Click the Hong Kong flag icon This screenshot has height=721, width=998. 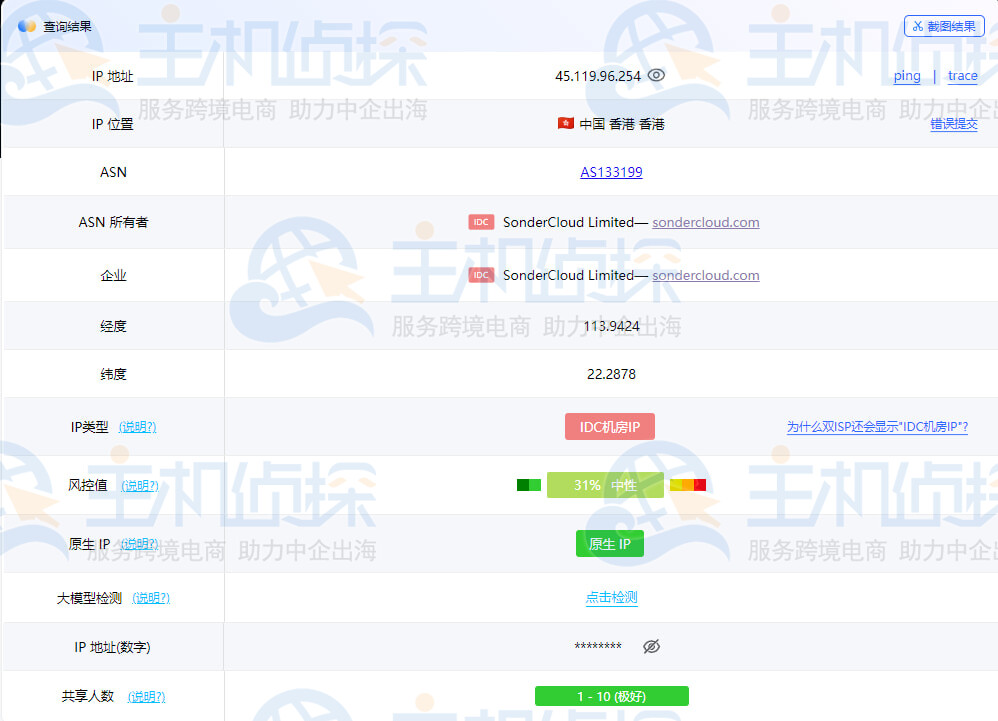[566, 124]
